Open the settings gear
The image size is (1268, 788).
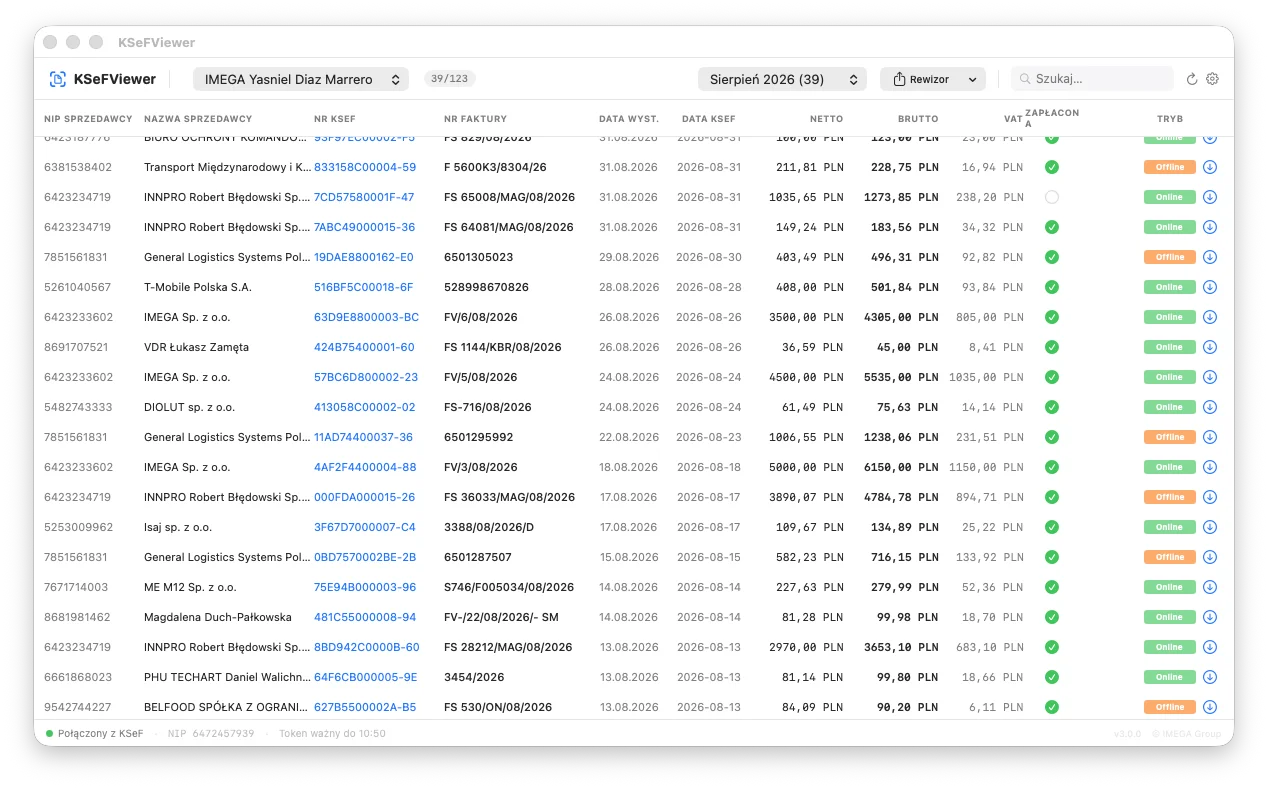click(x=1213, y=79)
